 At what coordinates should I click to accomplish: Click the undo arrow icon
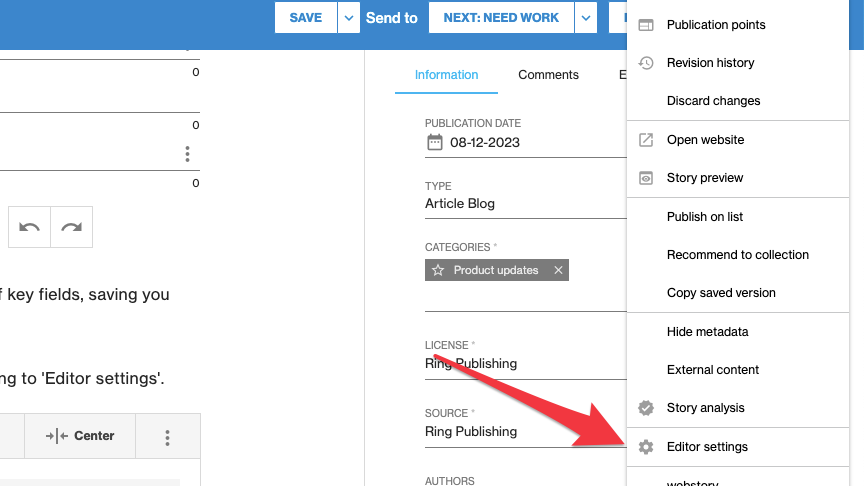29,227
